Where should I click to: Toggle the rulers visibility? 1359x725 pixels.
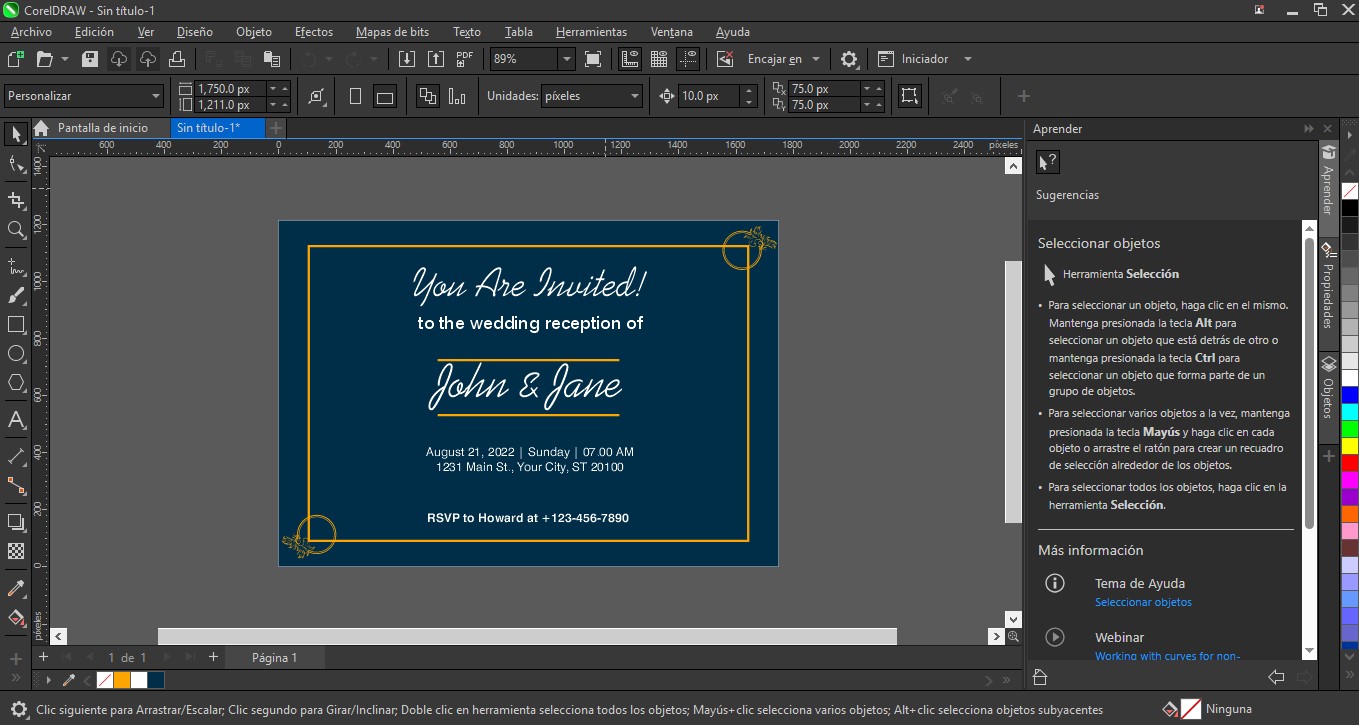coord(629,58)
